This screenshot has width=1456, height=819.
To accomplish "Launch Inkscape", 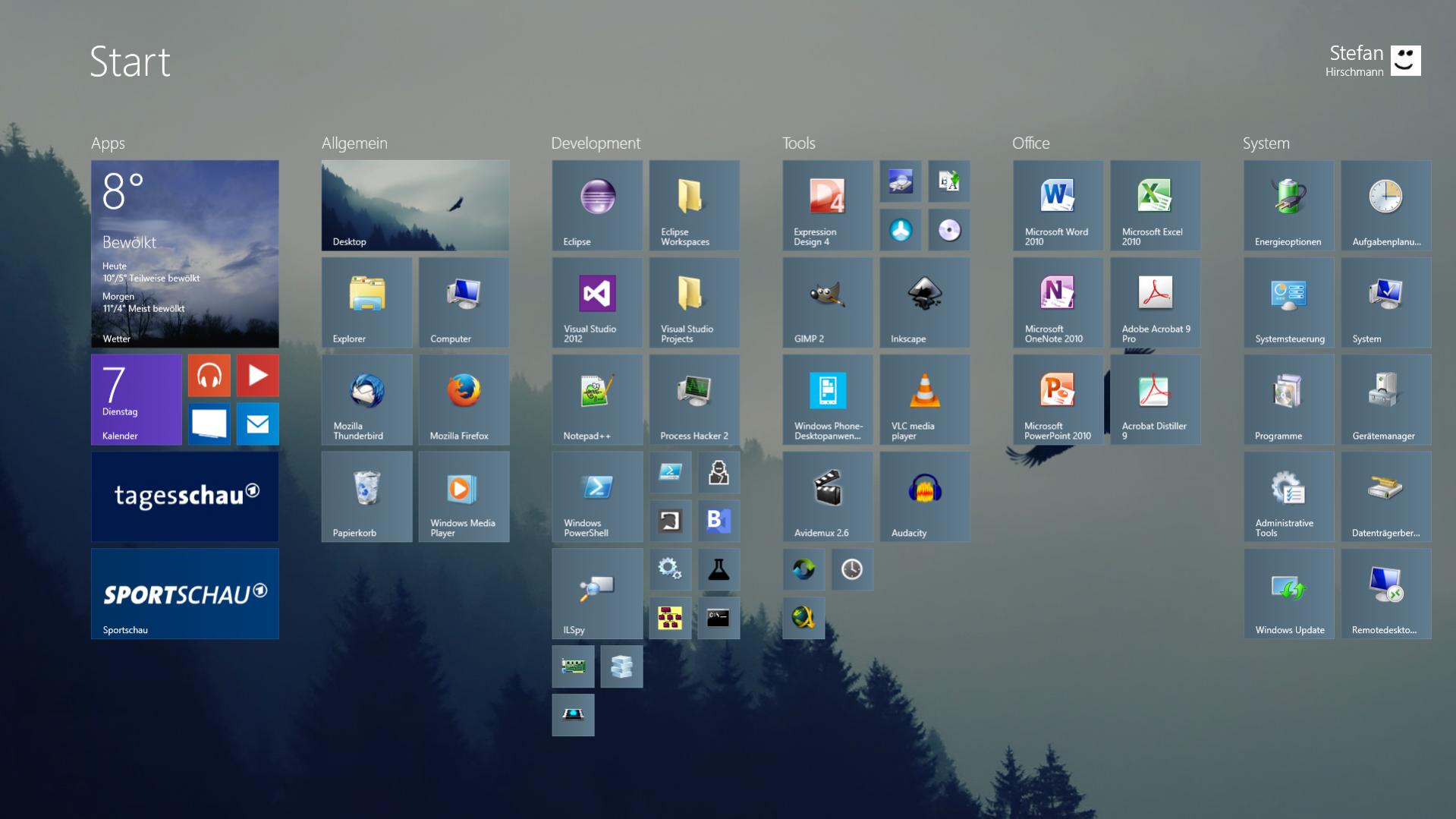I will (925, 302).
